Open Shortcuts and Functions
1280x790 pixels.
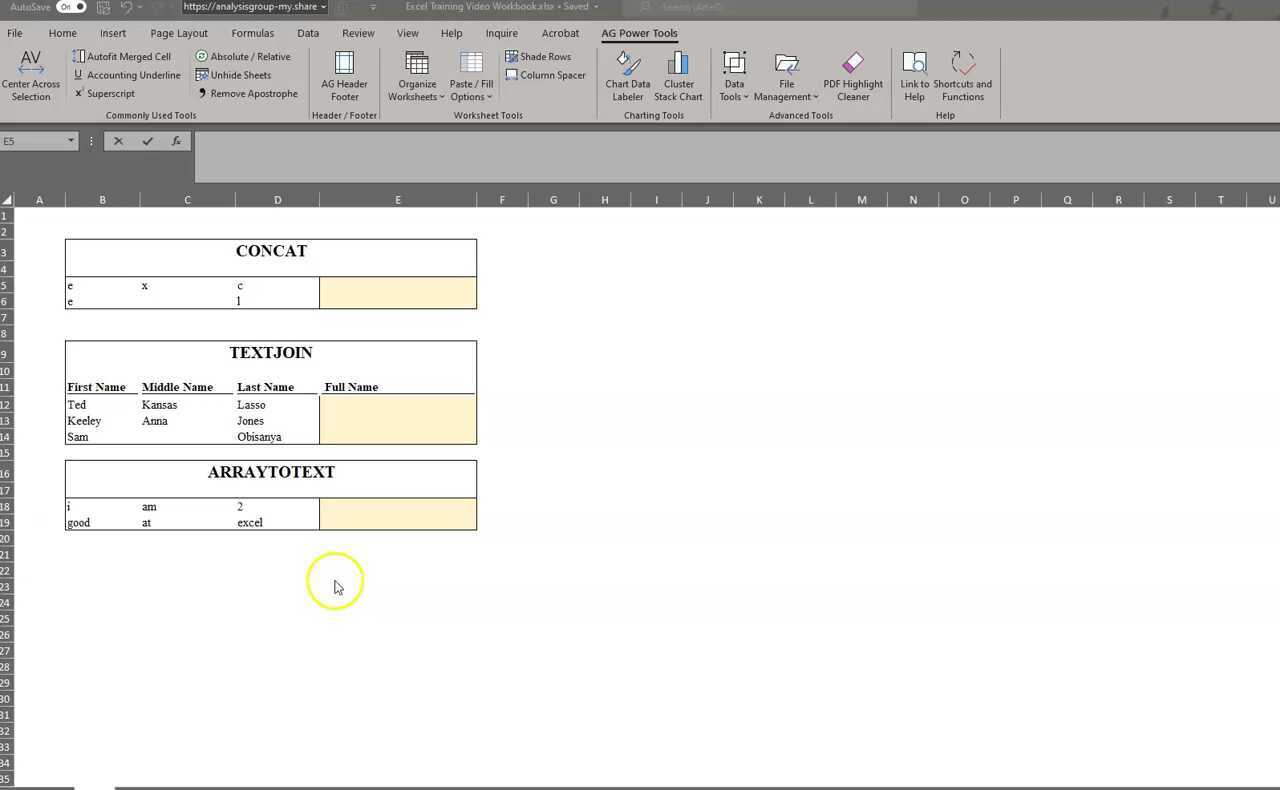pos(962,64)
